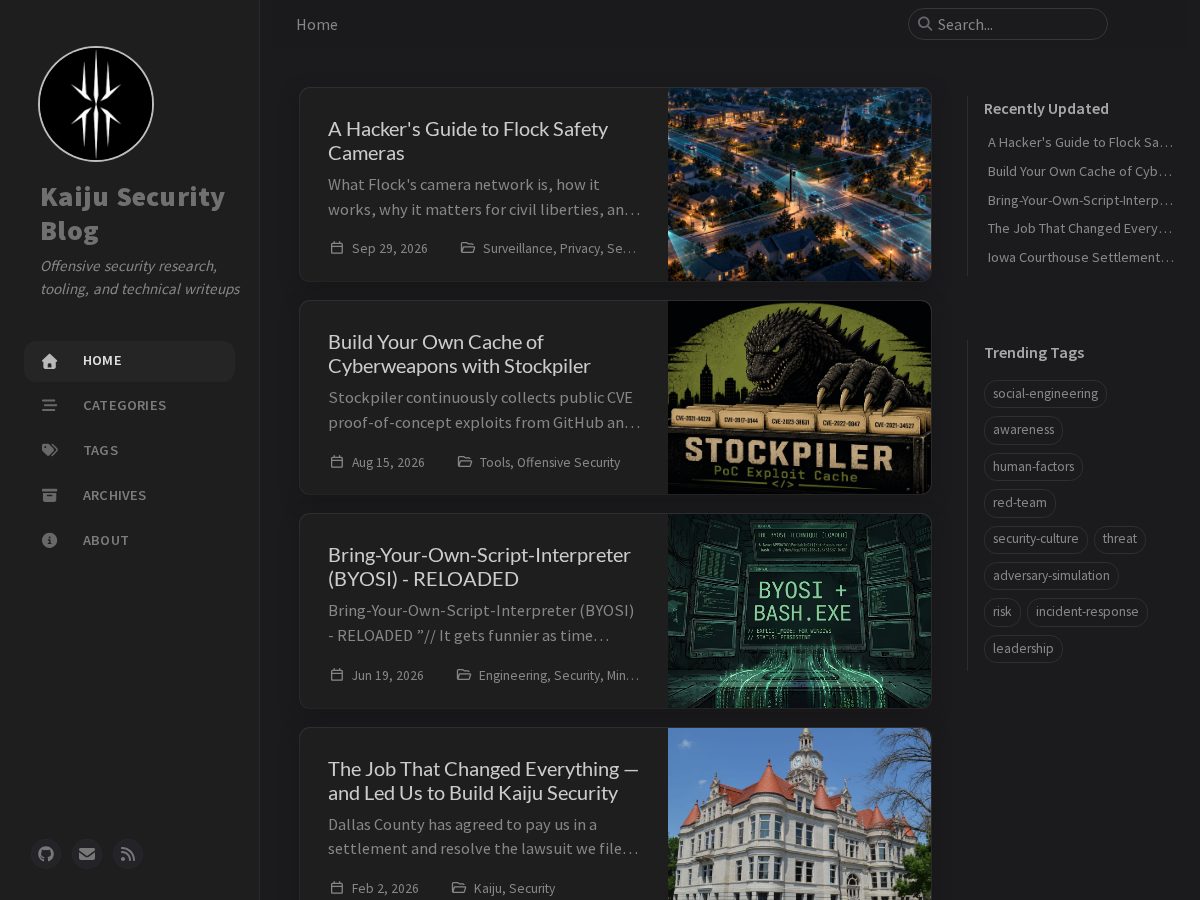1200x900 pixels.
Task: Select the social-engineering trending tag
Action: coord(1045,393)
